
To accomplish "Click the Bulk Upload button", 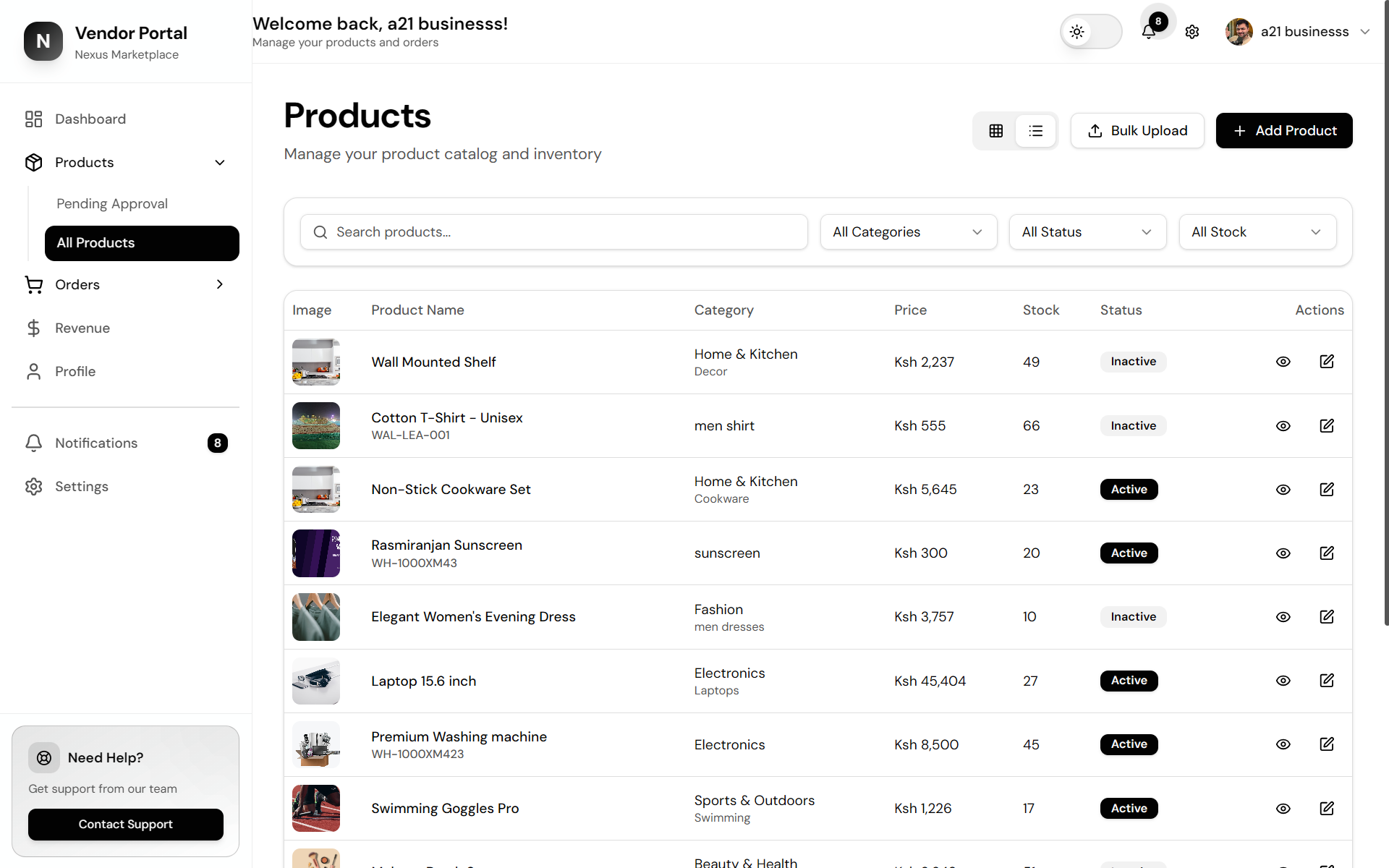I will tap(1137, 131).
